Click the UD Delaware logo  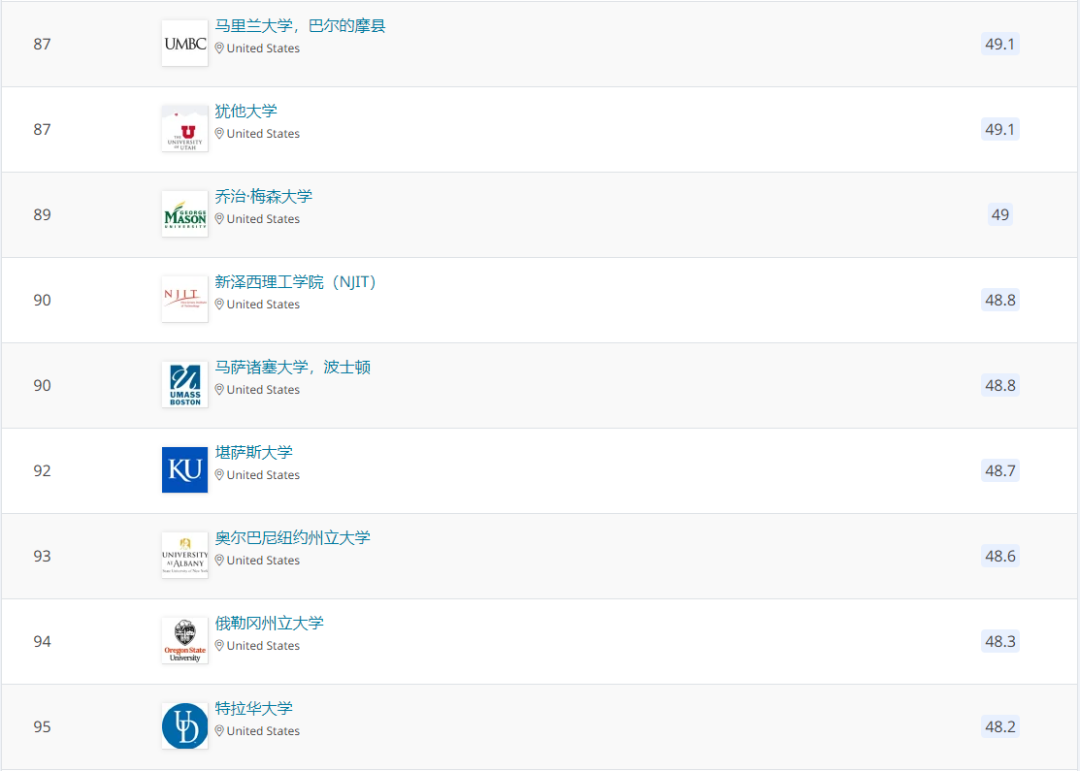[x=185, y=726]
